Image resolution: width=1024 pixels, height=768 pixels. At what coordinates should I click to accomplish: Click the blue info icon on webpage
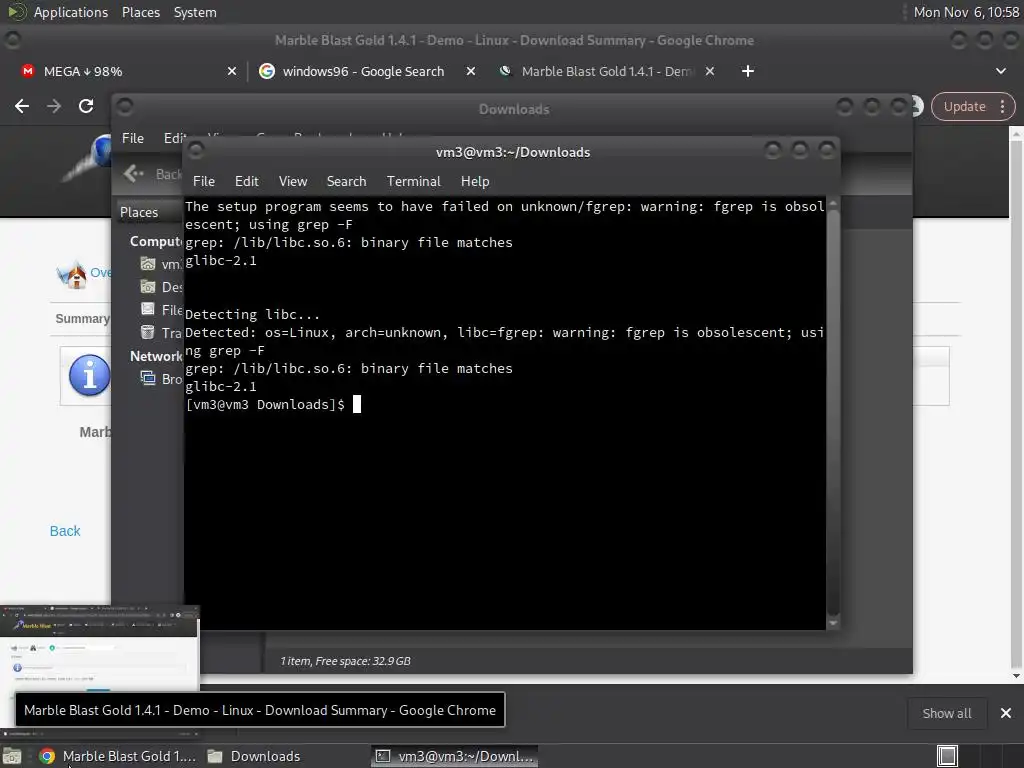89,376
